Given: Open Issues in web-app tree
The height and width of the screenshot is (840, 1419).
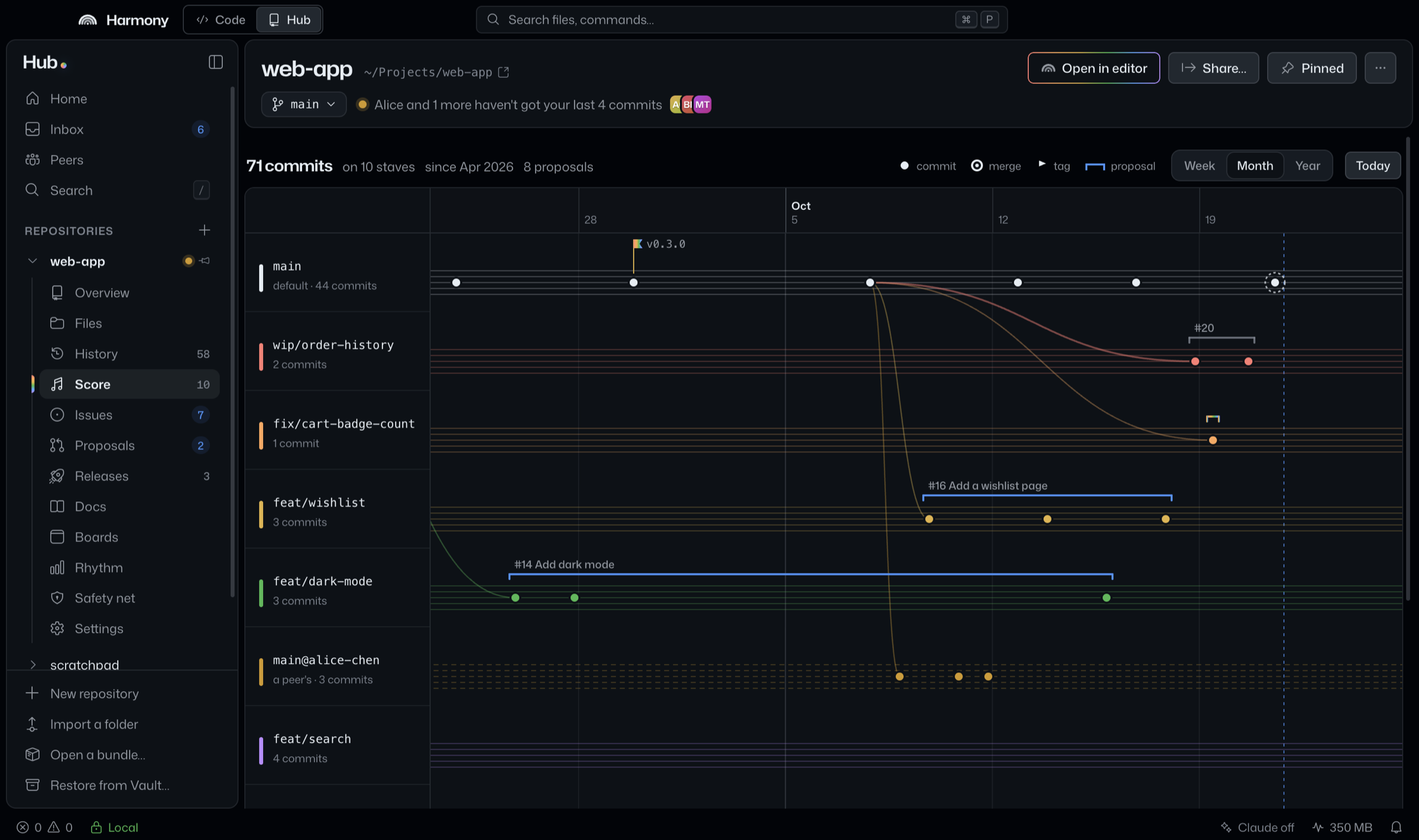Looking at the screenshot, I should [129, 415].
